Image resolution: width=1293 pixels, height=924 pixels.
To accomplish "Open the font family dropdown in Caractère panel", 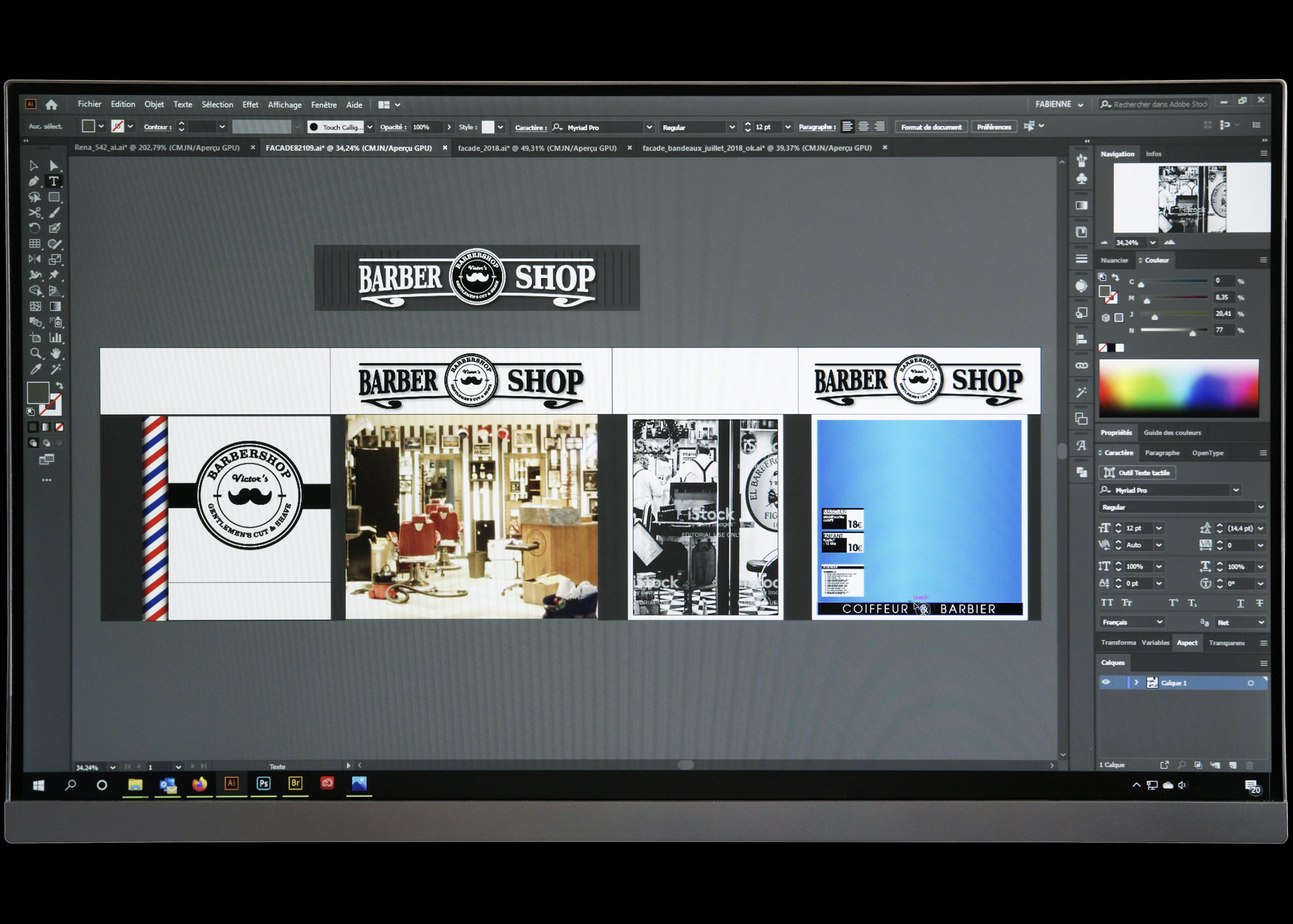I will 1235,490.
